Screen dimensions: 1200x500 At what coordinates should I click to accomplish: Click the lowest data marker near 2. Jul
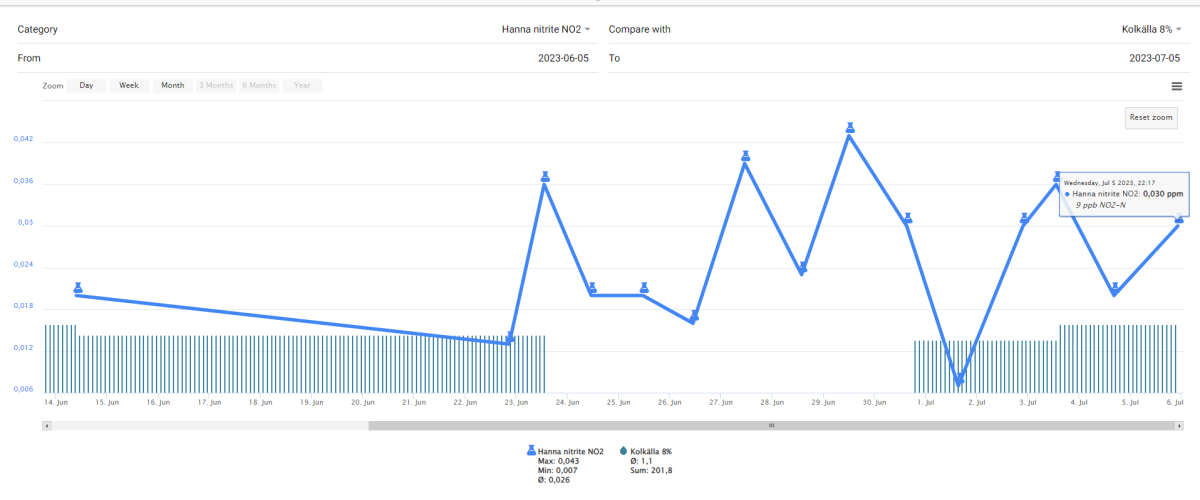pyautogui.click(x=960, y=378)
